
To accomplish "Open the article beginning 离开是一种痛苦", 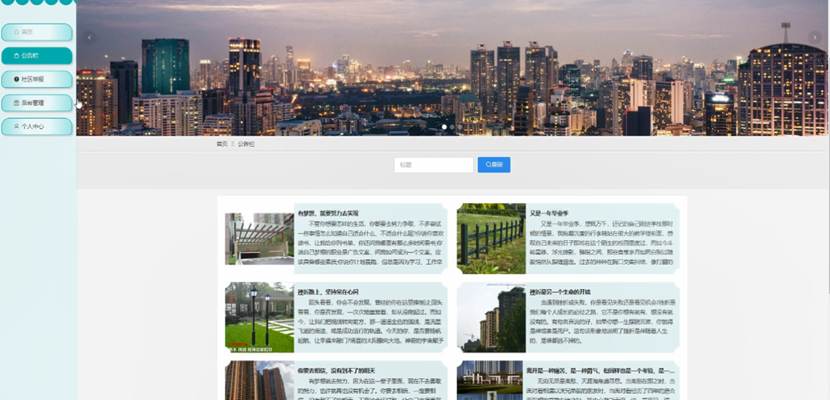I will coord(601,371).
